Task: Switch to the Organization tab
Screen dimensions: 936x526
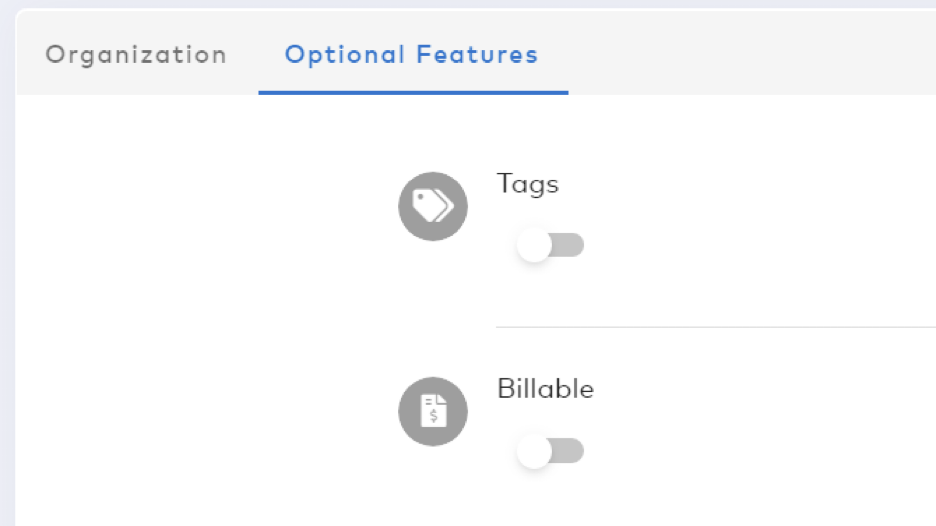Action: pos(137,55)
